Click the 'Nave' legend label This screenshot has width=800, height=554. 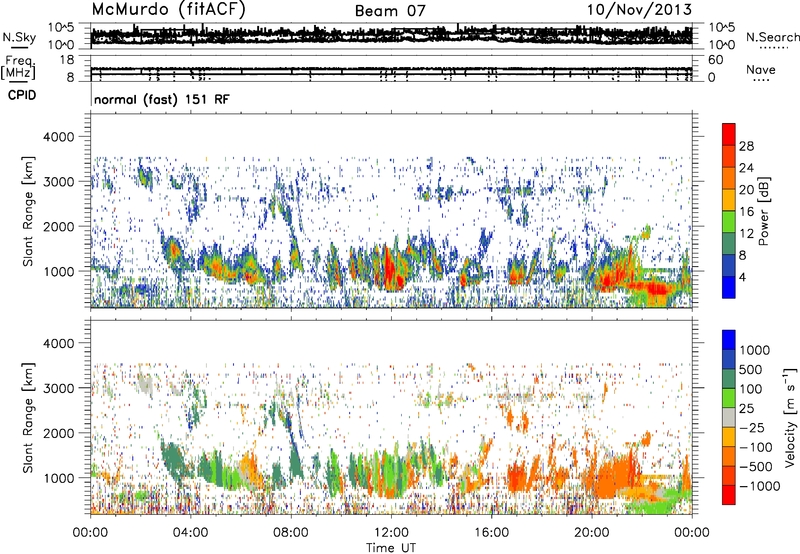point(761,69)
